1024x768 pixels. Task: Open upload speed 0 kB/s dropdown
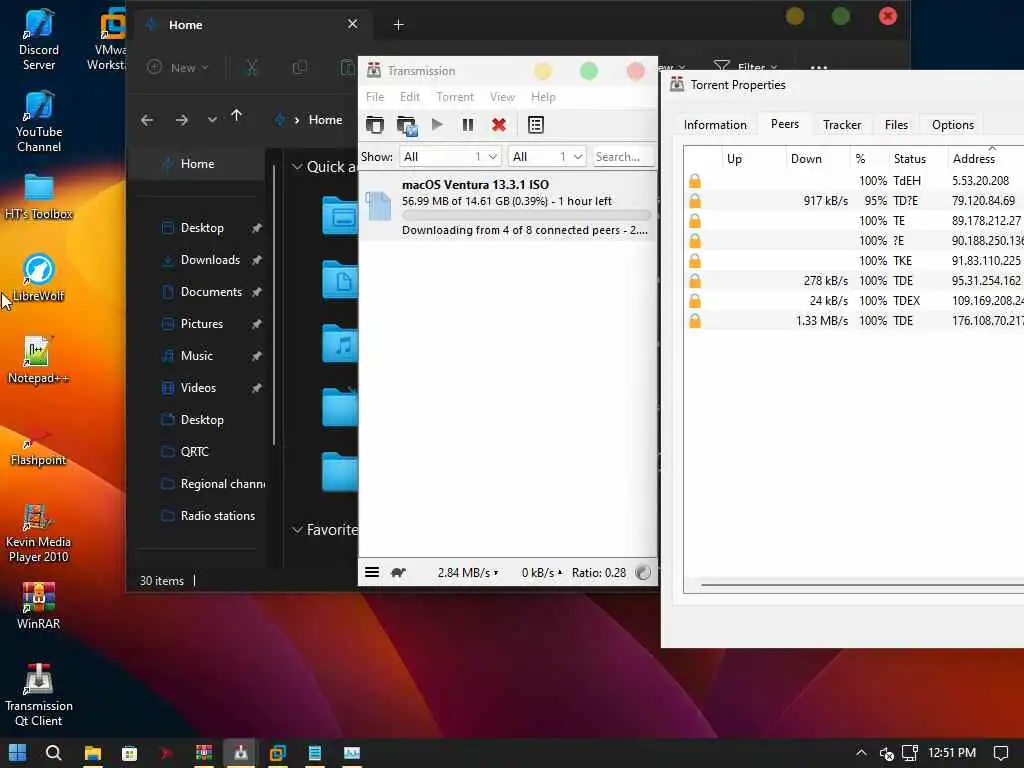tap(541, 572)
